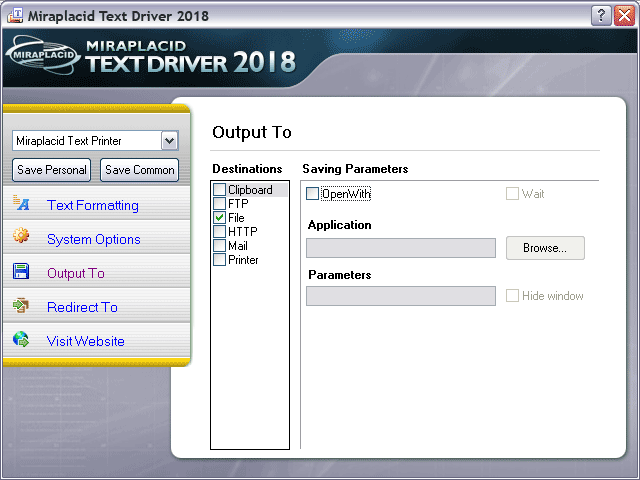Enable the Printer destination checkbox
640x480 pixels.
click(x=220, y=260)
